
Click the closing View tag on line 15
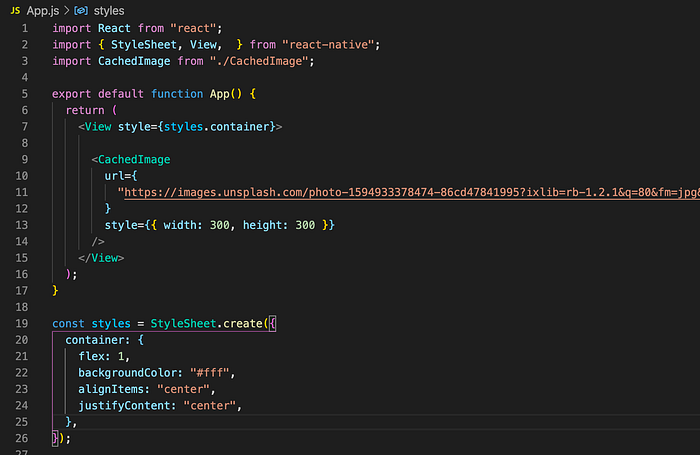click(x=101, y=258)
